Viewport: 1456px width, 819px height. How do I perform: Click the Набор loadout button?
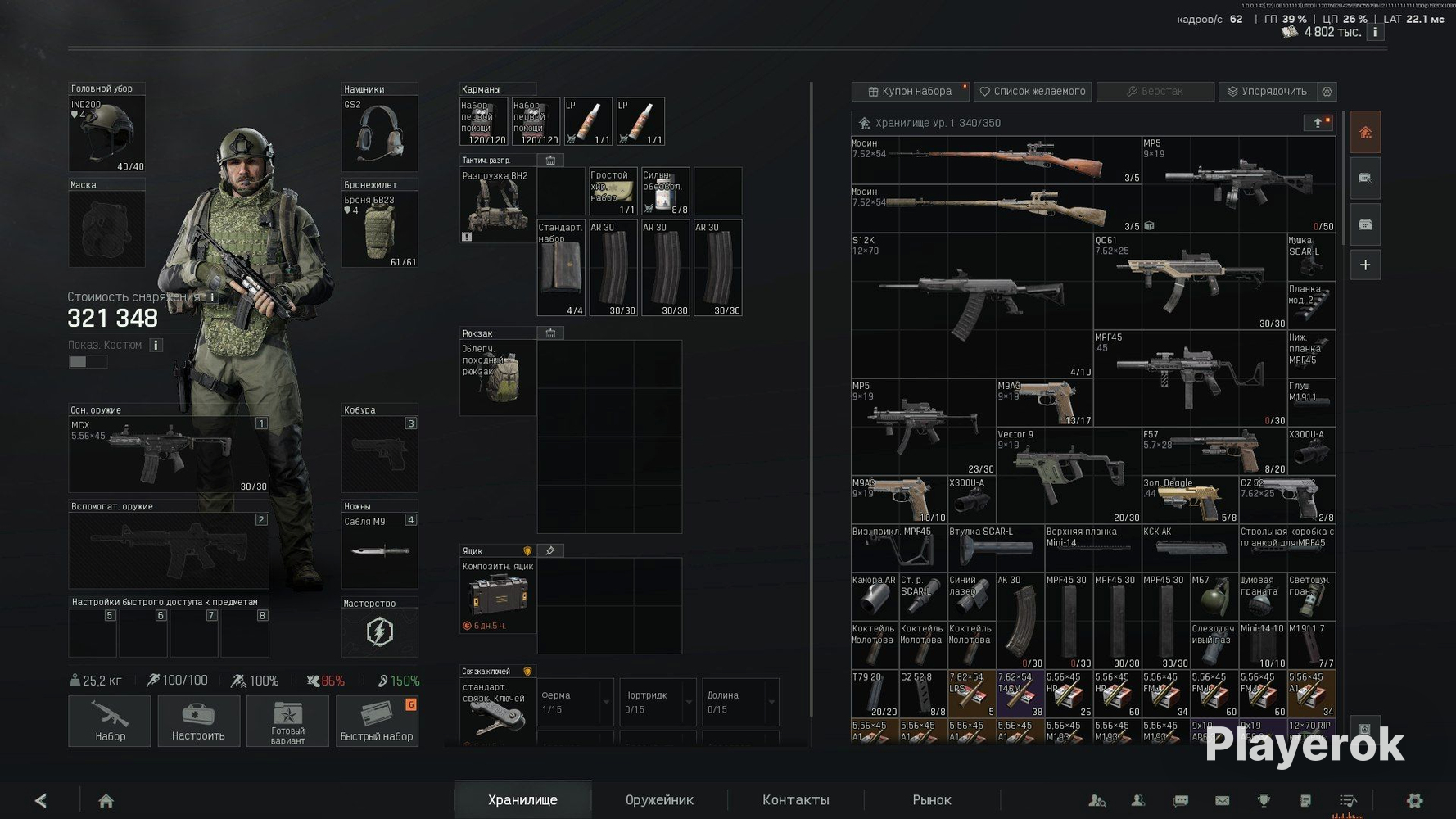110,722
